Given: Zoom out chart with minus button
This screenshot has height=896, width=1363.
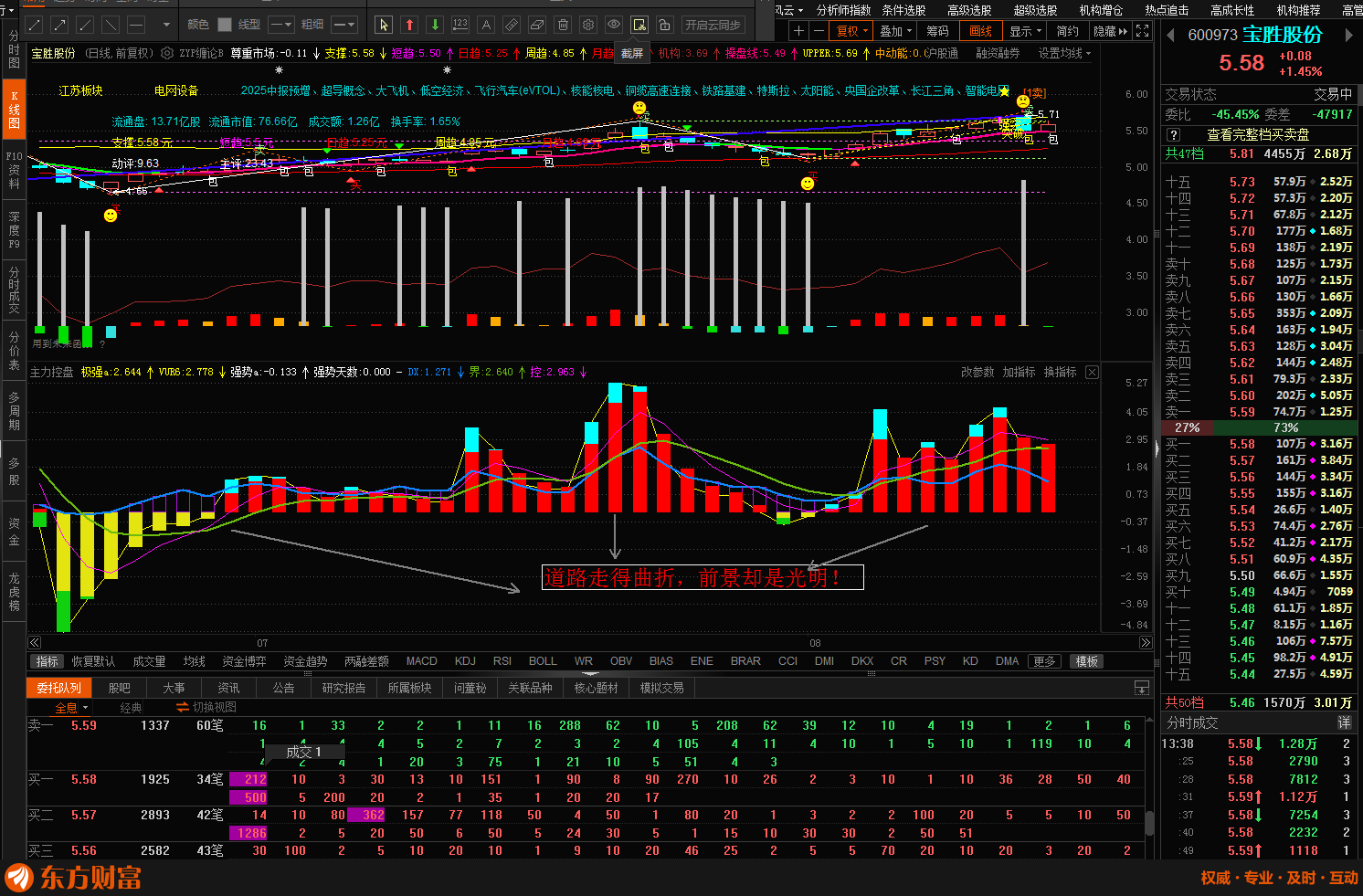Looking at the screenshot, I should pyautogui.click(x=819, y=31).
